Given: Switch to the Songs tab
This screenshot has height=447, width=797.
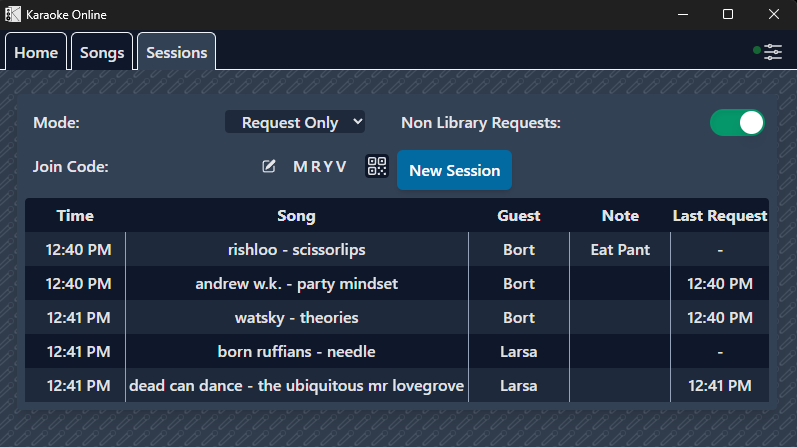Looking at the screenshot, I should pyautogui.click(x=102, y=52).
